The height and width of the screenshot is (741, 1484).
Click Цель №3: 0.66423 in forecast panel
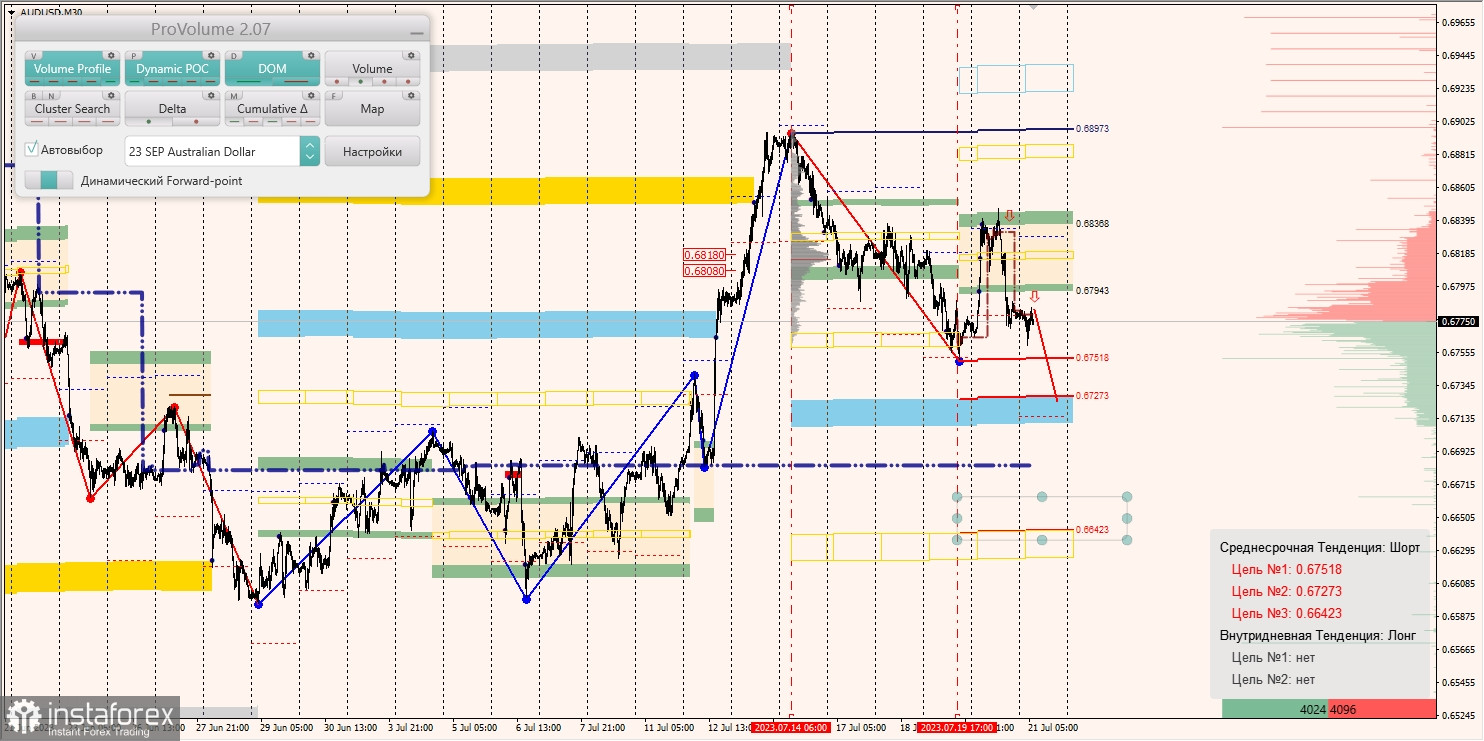(x=1286, y=613)
